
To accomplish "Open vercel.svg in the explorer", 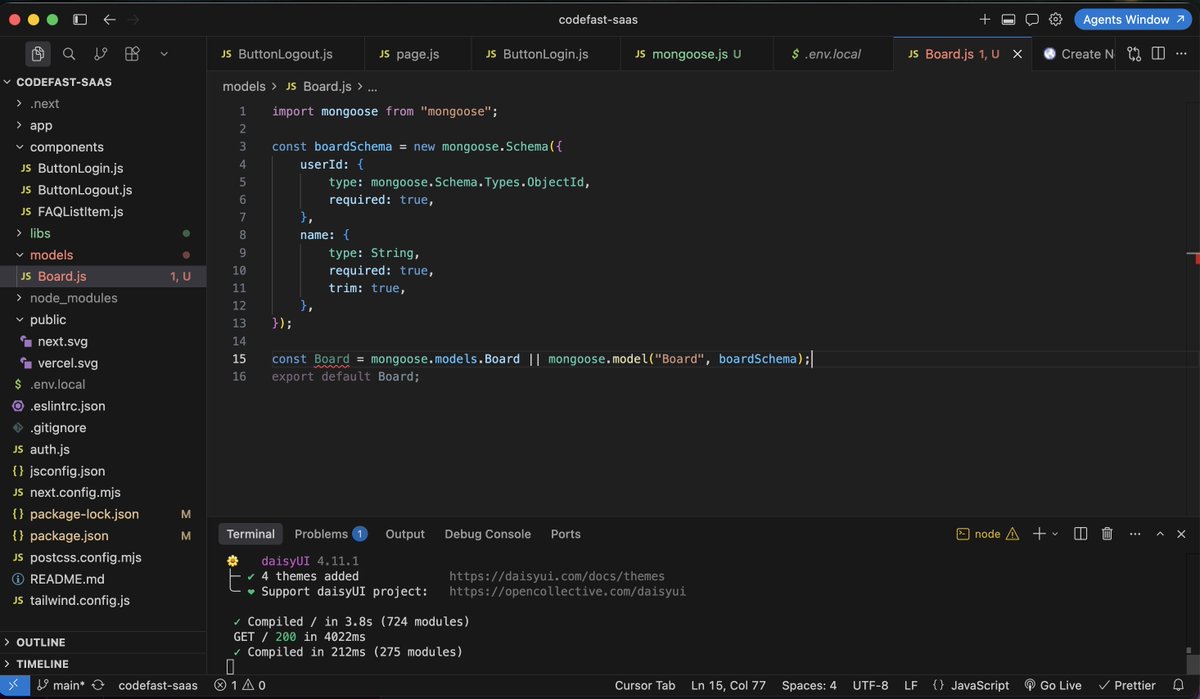I will click(103, 363).
